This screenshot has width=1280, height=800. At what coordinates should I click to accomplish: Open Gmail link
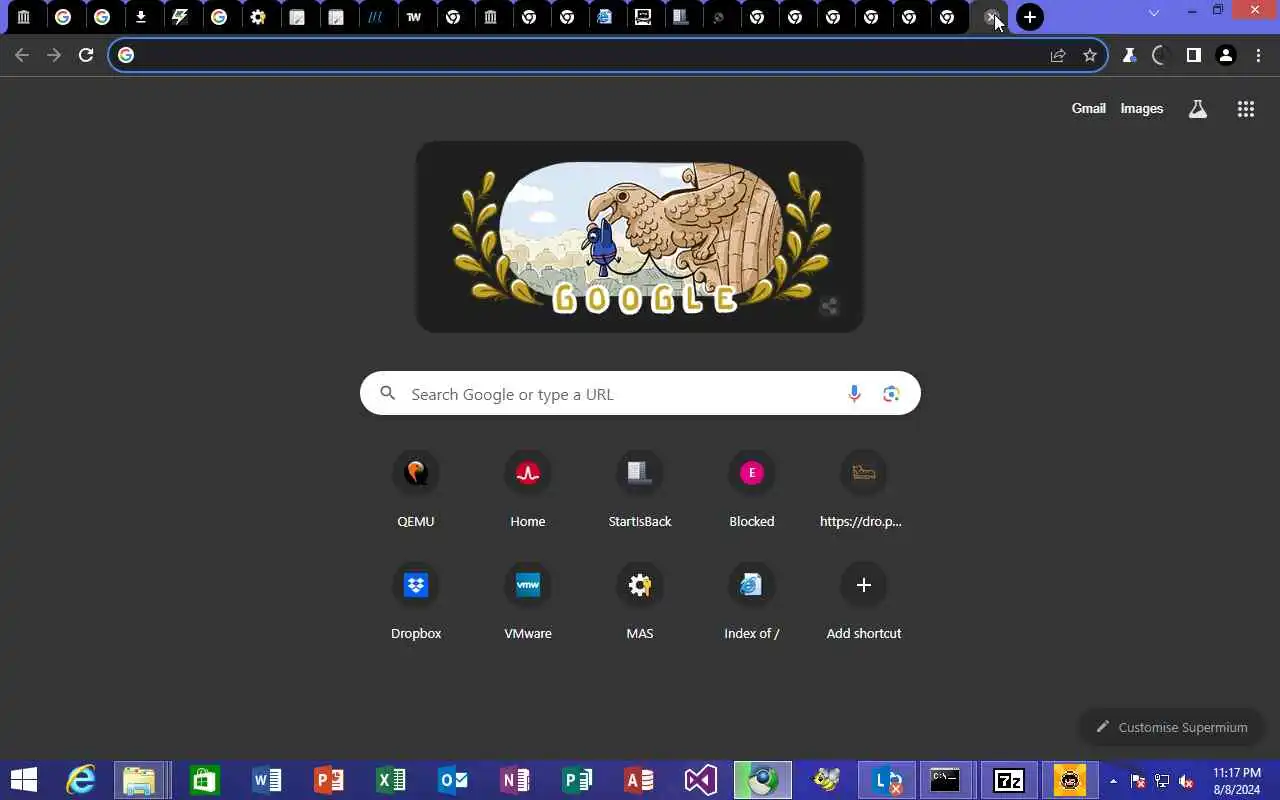pos(1088,108)
